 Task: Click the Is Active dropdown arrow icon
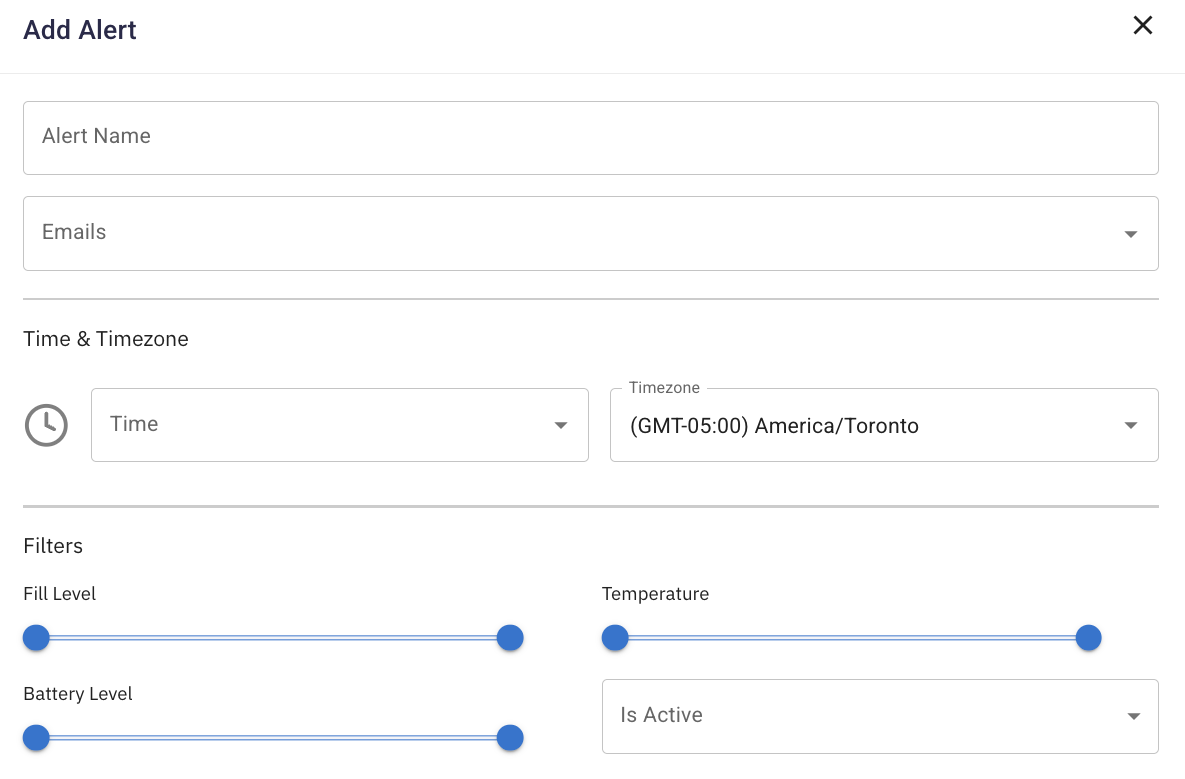coord(1133,716)
